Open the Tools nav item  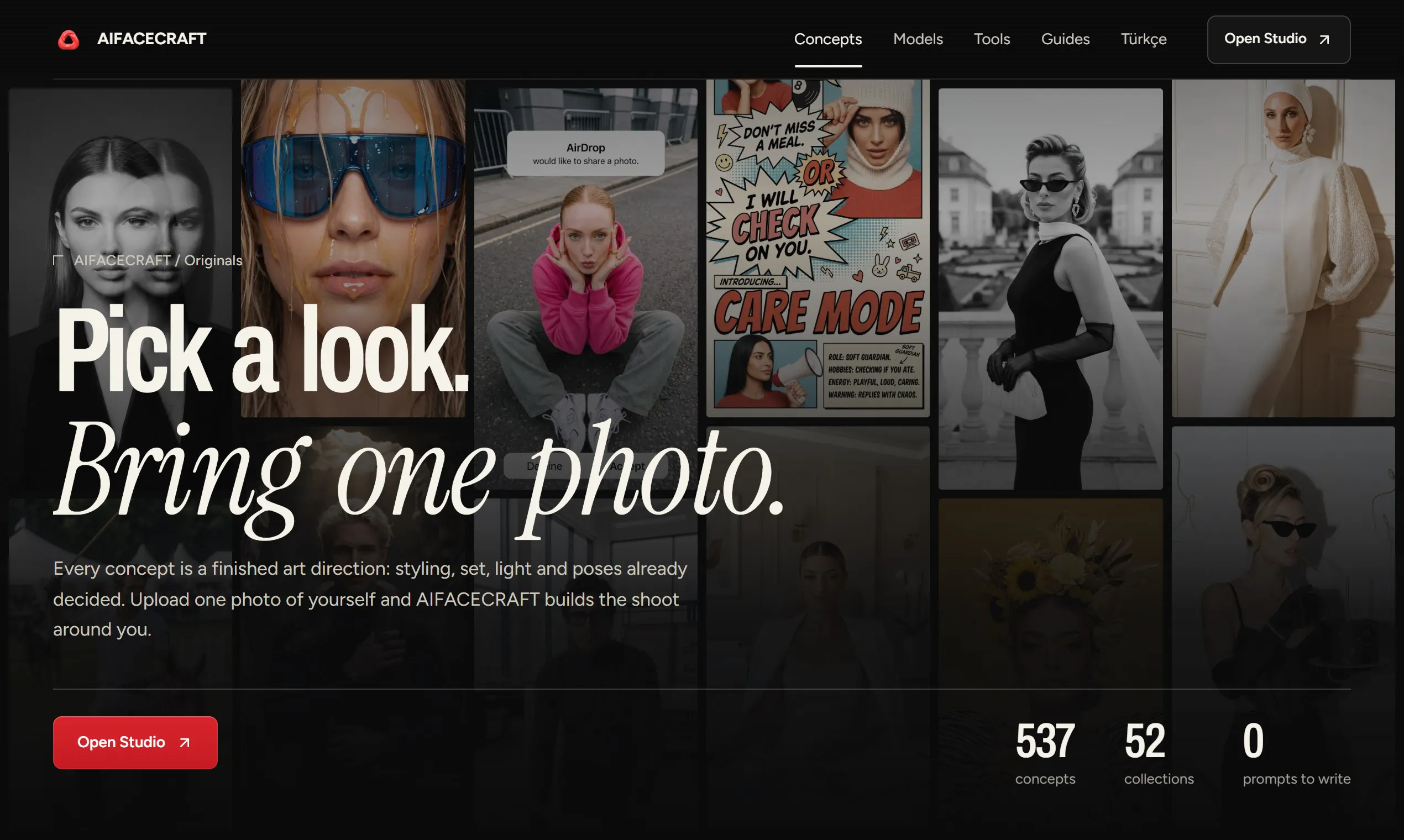(992, 39)
